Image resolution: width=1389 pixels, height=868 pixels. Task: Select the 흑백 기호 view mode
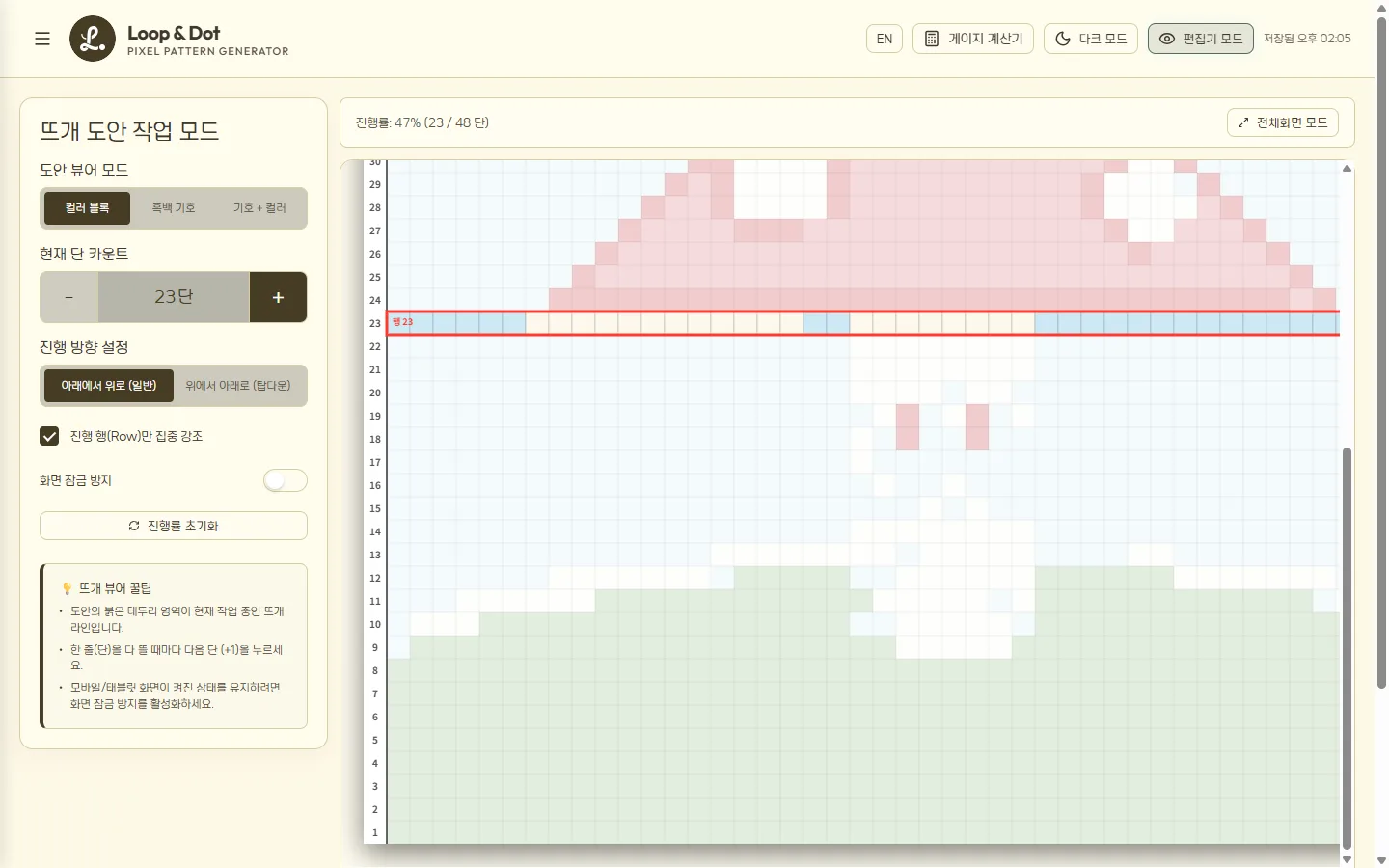174,208
